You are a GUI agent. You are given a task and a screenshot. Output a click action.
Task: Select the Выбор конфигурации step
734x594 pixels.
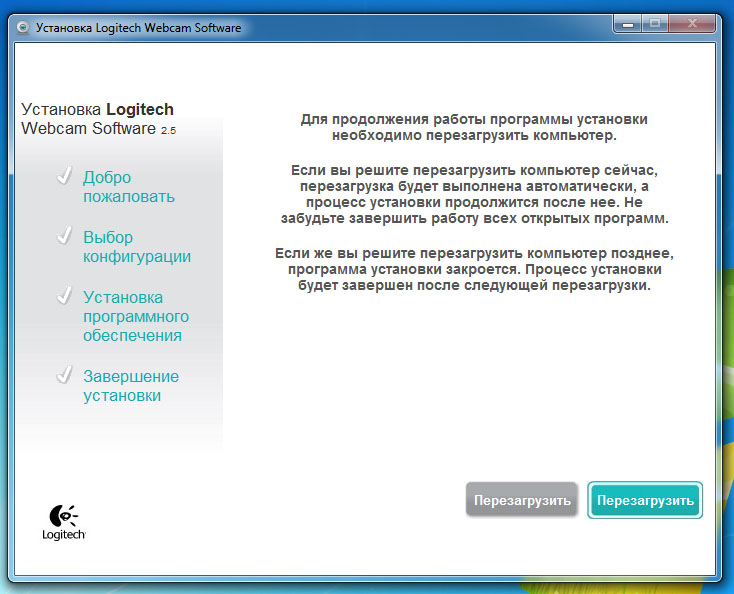click(x=136, y=247)
